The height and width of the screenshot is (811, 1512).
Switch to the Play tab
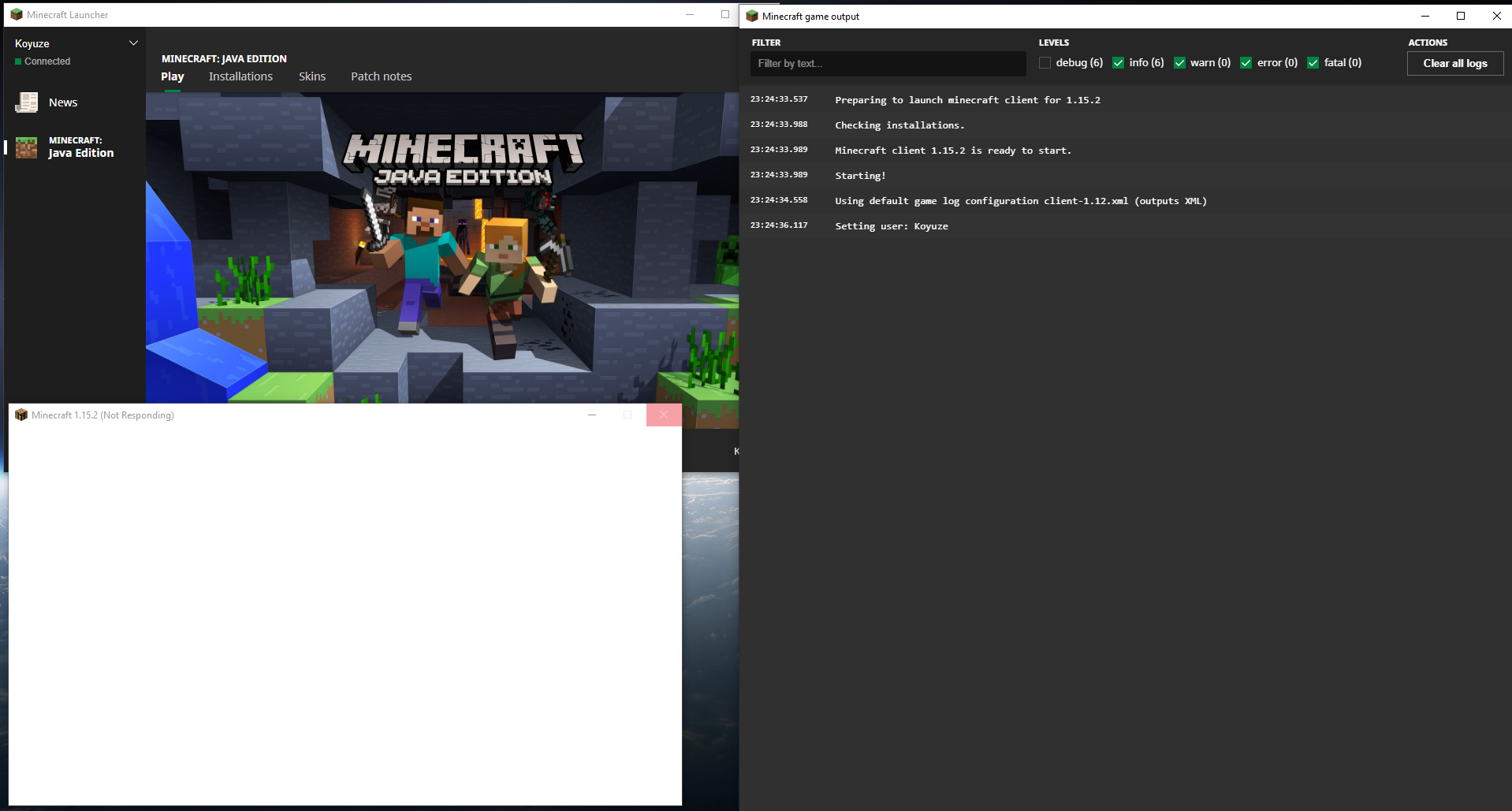click(173, 76)
